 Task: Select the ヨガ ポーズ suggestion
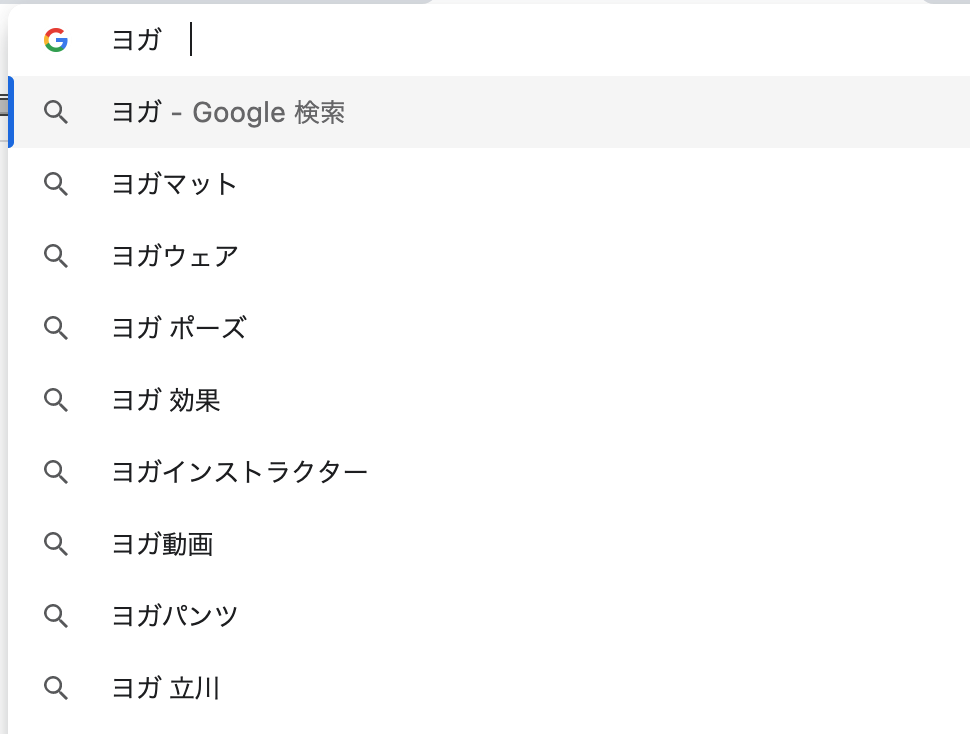(x=179, y=328)
